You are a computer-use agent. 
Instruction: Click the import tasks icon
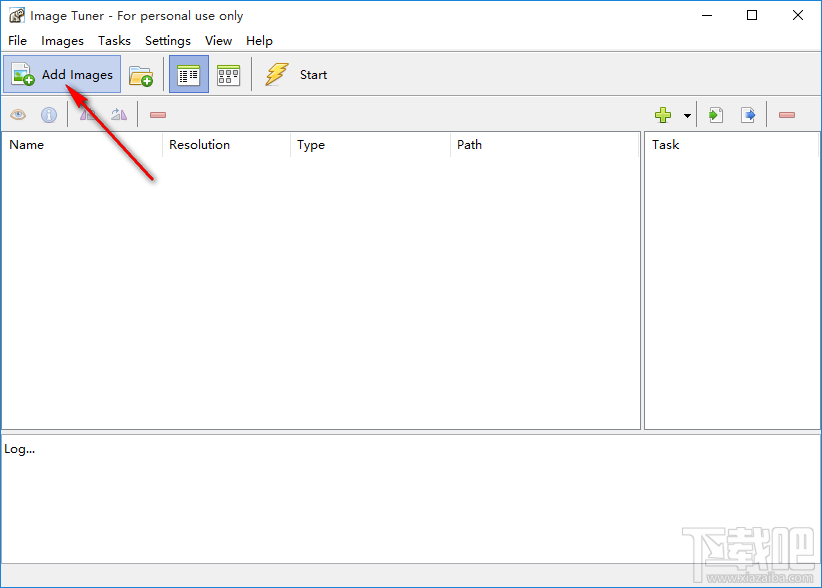(716, 115)
